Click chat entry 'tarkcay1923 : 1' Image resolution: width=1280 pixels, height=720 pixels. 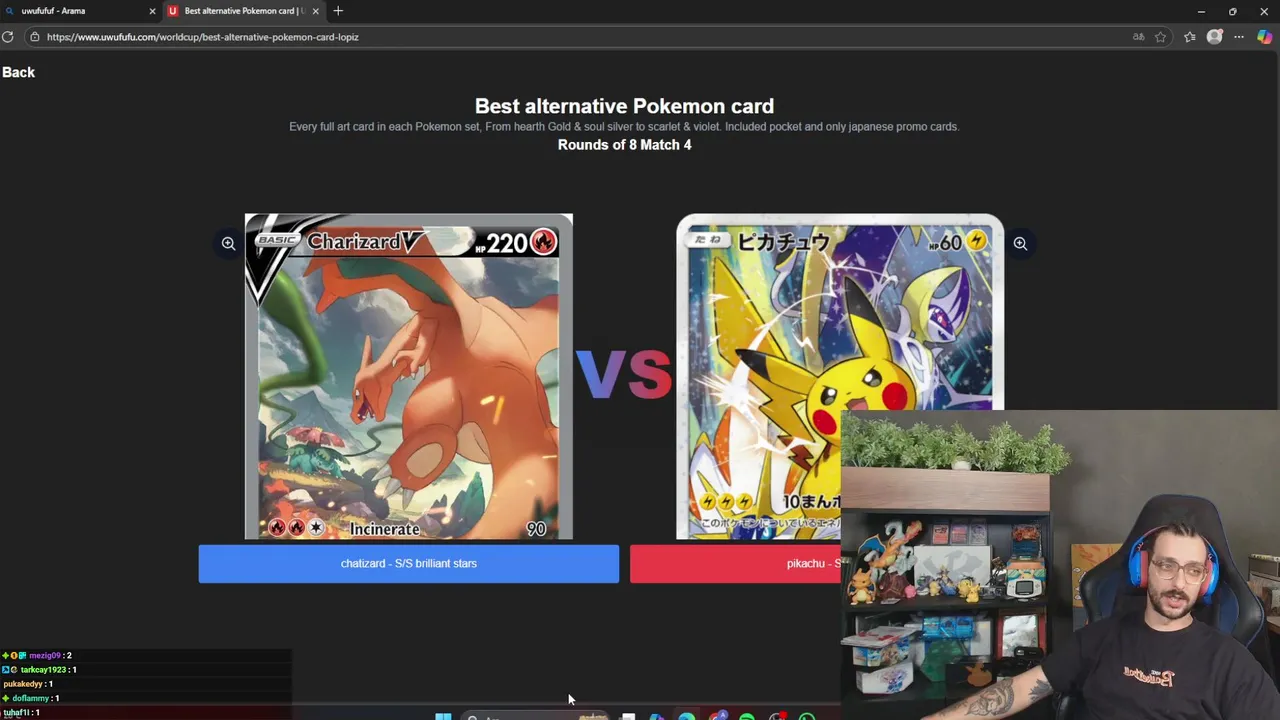40,669
